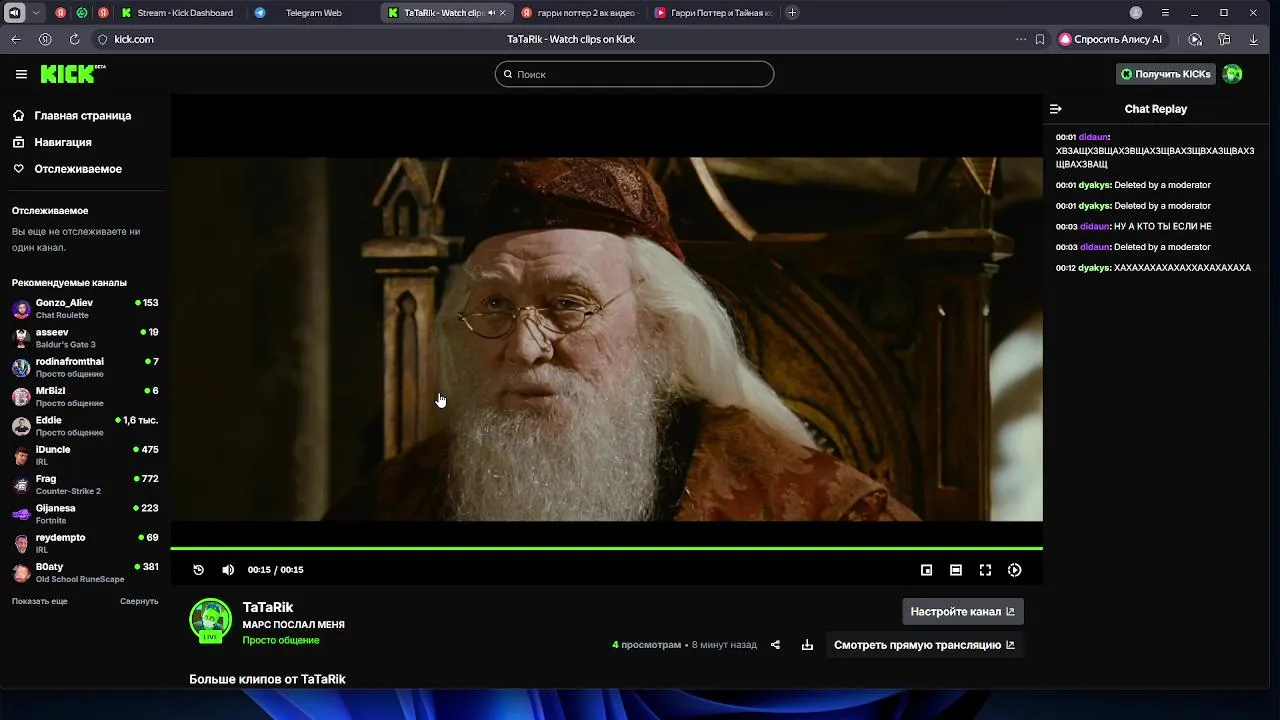Open recommended channel rodinafromthai
This screenshot has height=720, width=1280.
(x=85, y=367)
